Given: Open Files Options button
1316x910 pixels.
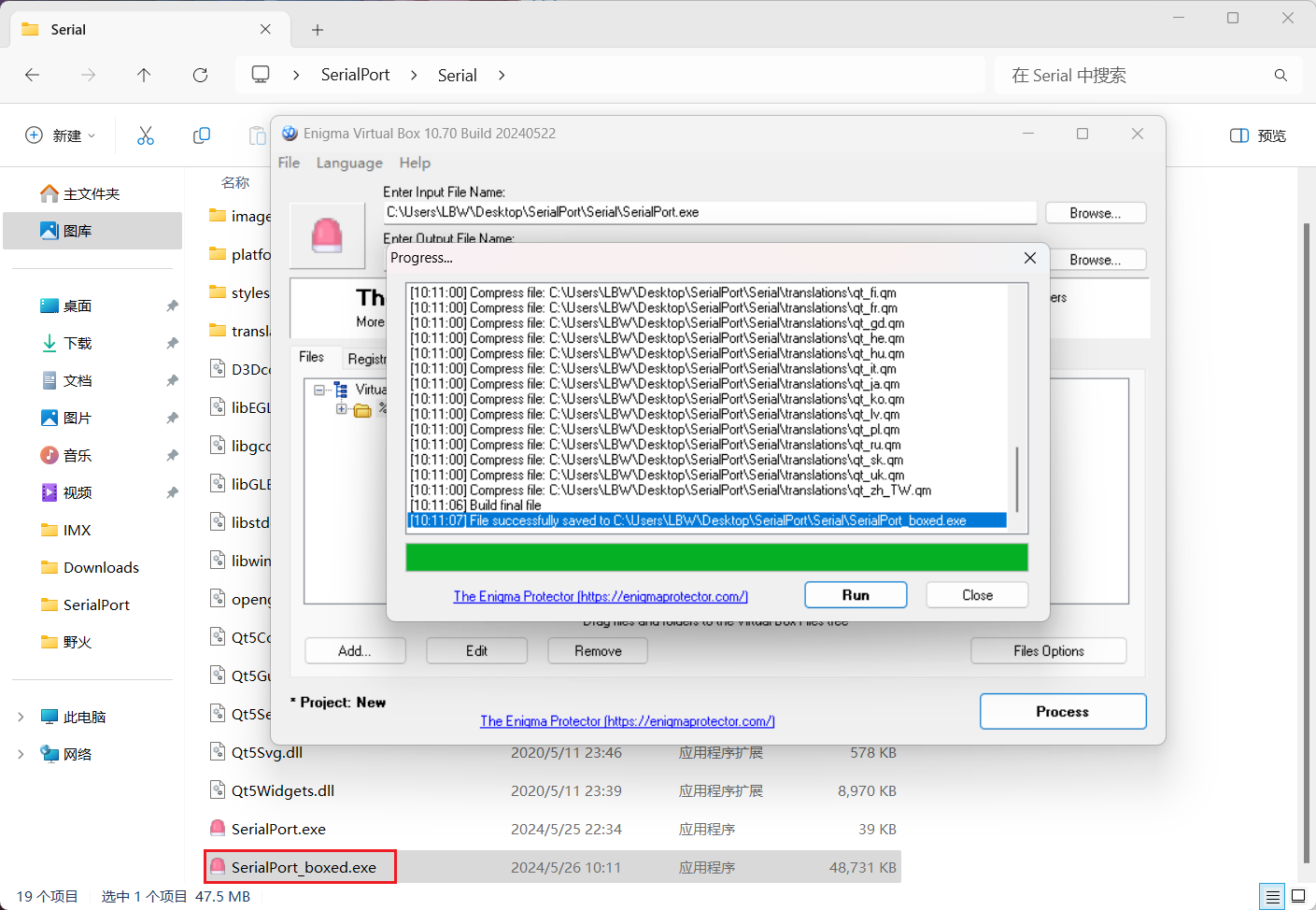Looking at the screenshot, I should point(1049,651).
